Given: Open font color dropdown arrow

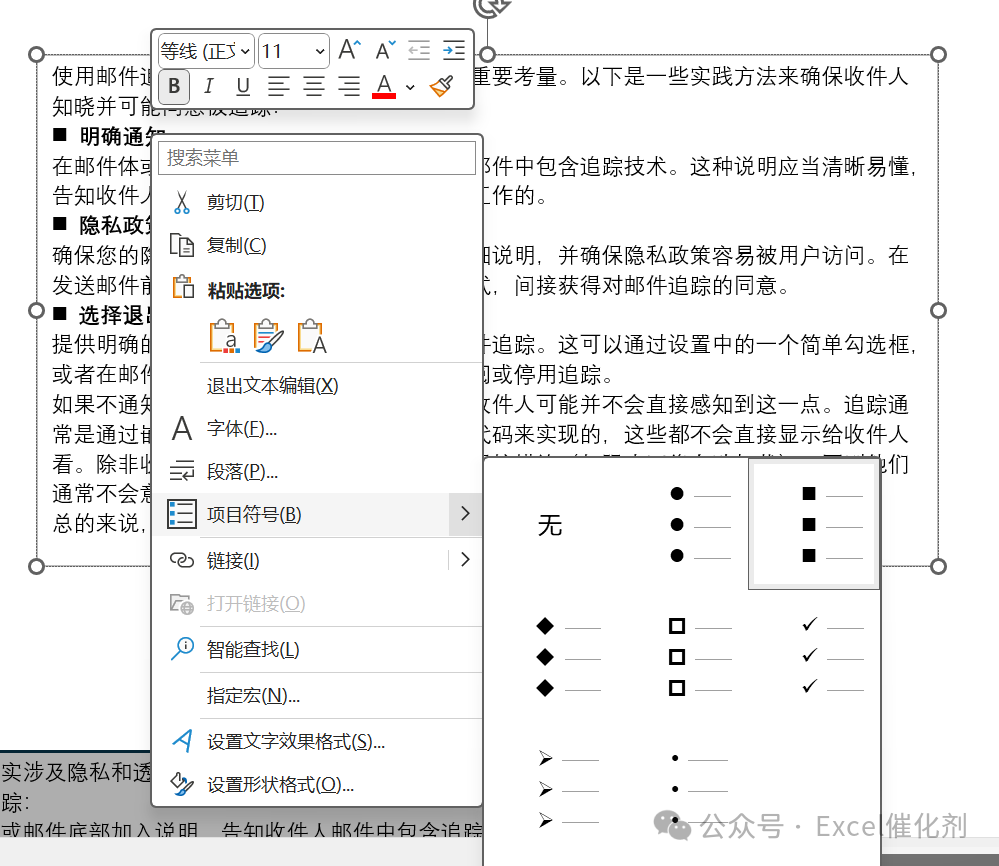Looking at the screenshot, I should click(410, 87).
